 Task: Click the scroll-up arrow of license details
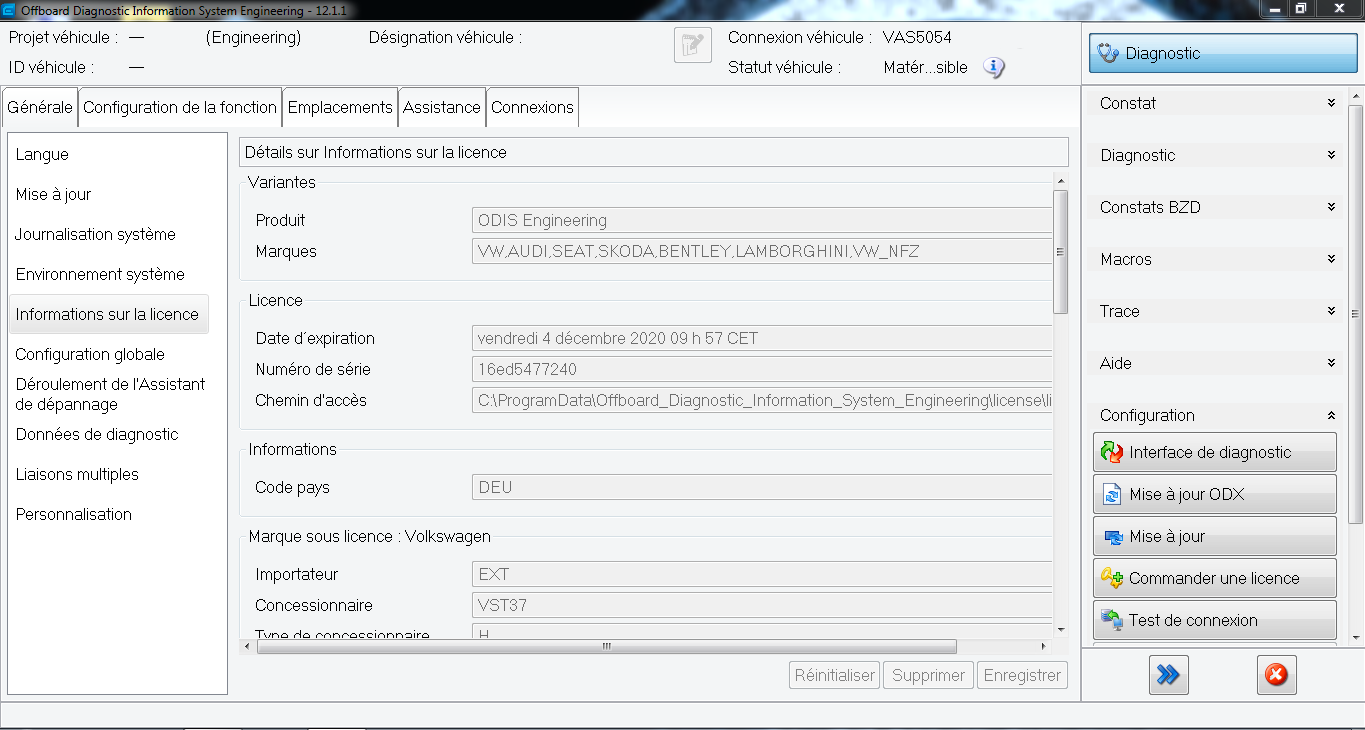(1061, 179)
